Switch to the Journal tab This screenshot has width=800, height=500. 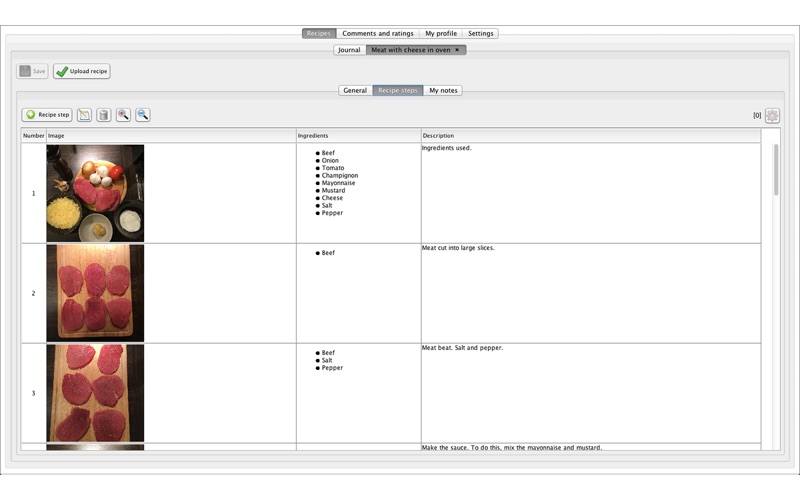coord(349,49)
